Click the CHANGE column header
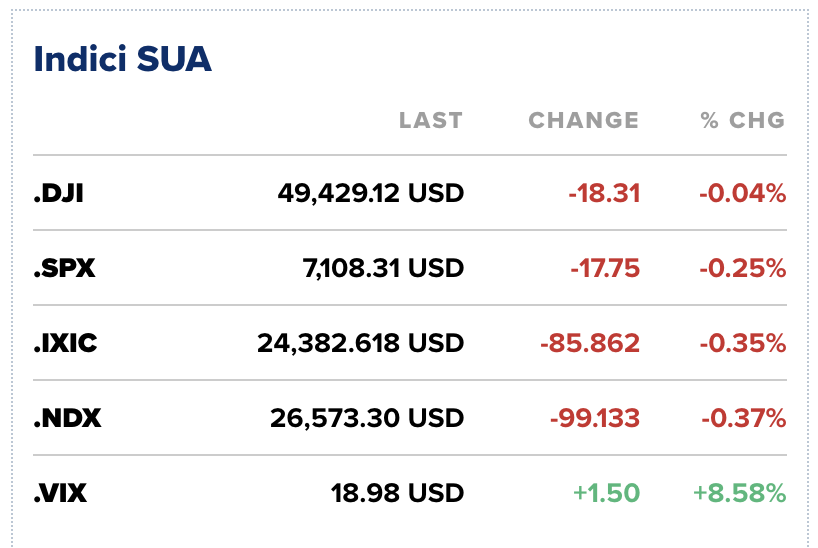This screenshot has width=818, height=548. (x=583, y=121)
